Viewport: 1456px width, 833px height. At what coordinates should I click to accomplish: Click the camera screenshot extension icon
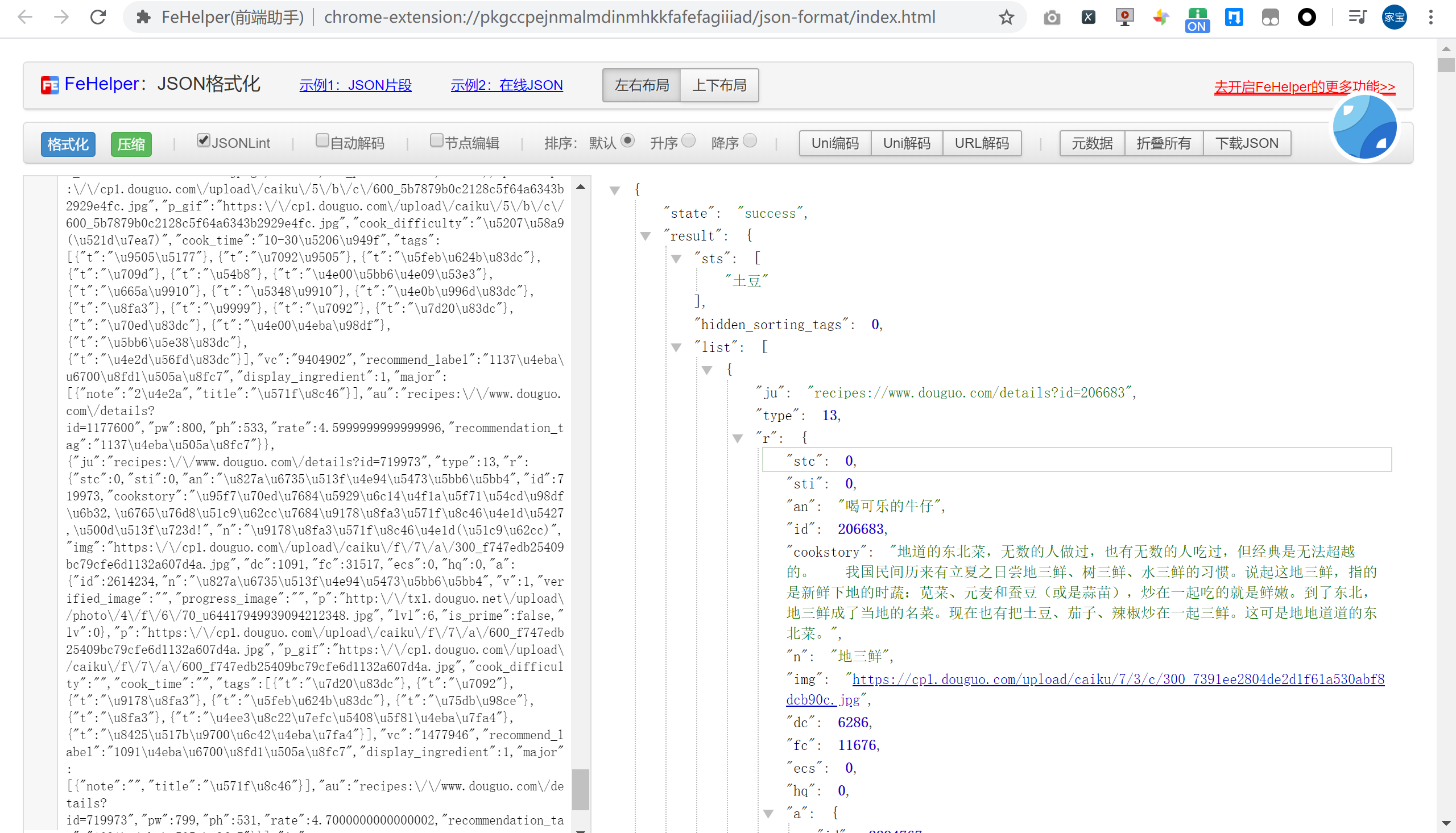click(1052, 18)
